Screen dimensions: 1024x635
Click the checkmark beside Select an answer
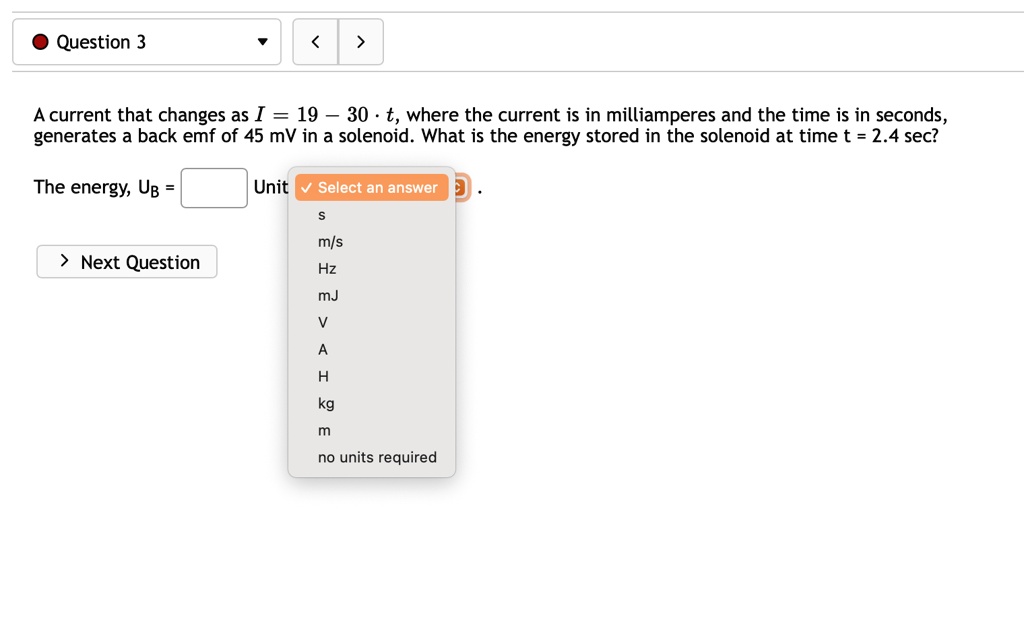tap(307, 187)
